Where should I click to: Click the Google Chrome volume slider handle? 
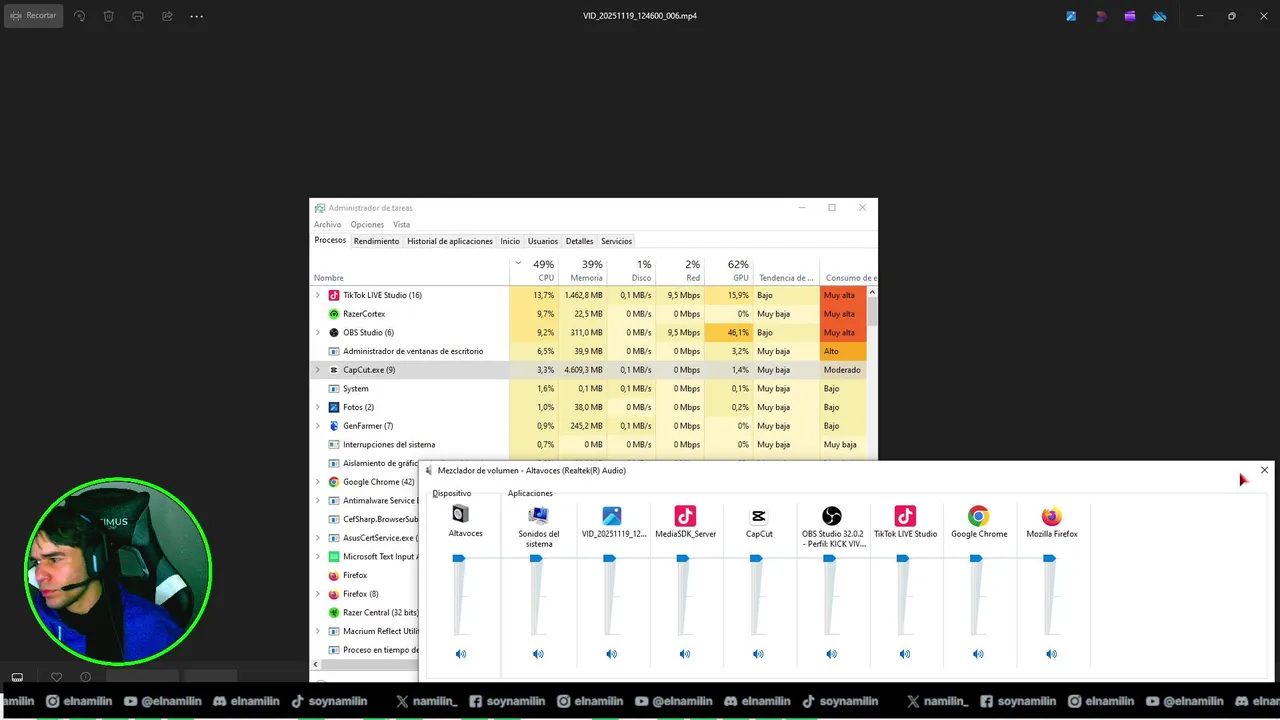pos(976,559)
